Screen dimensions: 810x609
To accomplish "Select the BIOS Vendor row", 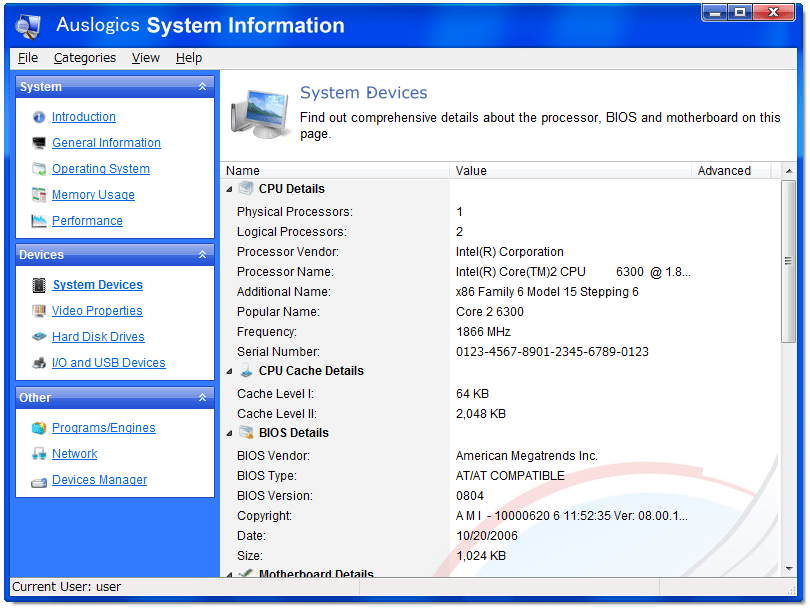I will 500,456.
